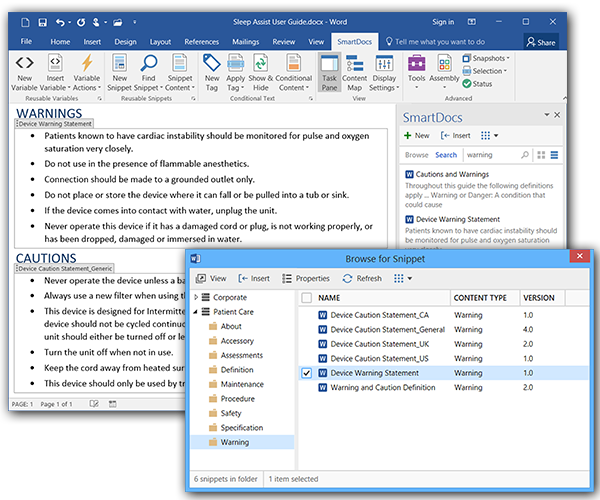Click Insert in SmartDocs pane
The image size is (600, 500).
[455, 135]
